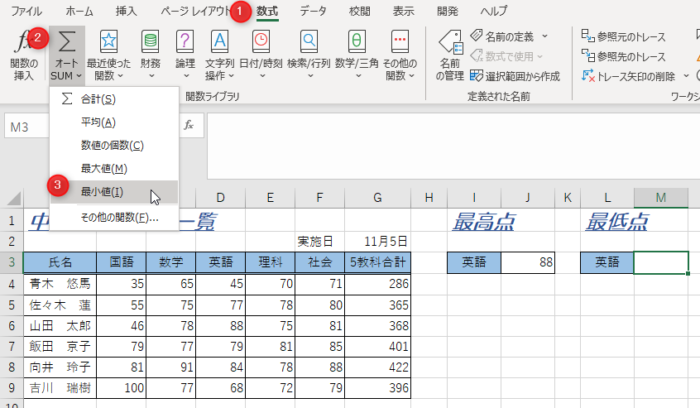The height and width of the screenshot is (408, 700).
Task: Click the オートSUM sigma icon
Action: pyautogui.click(x=67, y=43)
